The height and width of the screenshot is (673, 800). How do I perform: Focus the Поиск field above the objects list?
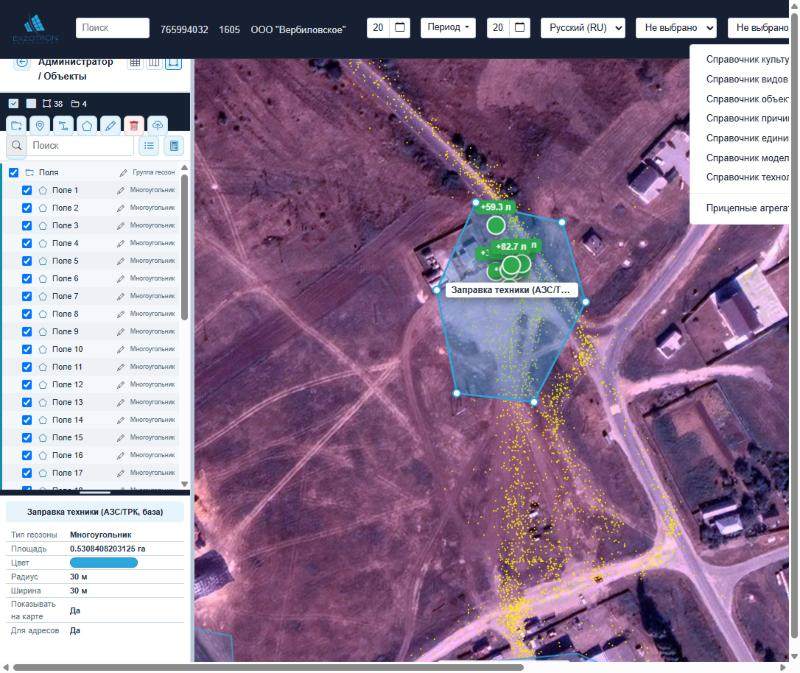coord(80,146)
